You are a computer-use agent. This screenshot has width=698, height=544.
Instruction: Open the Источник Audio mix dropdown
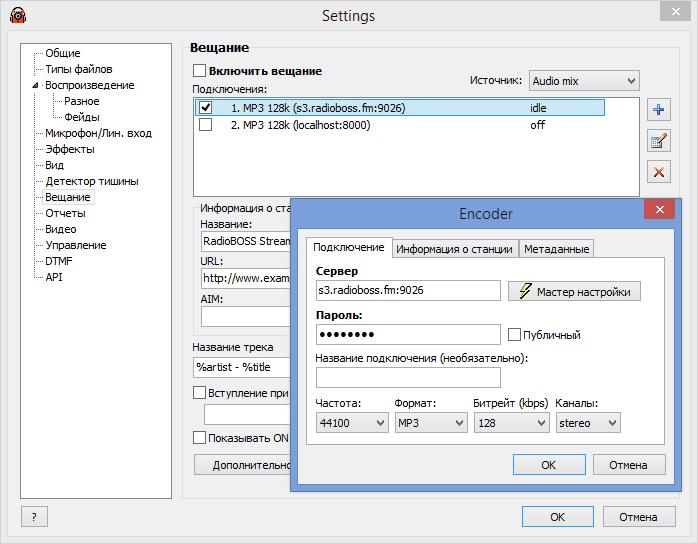click(584, 81)
